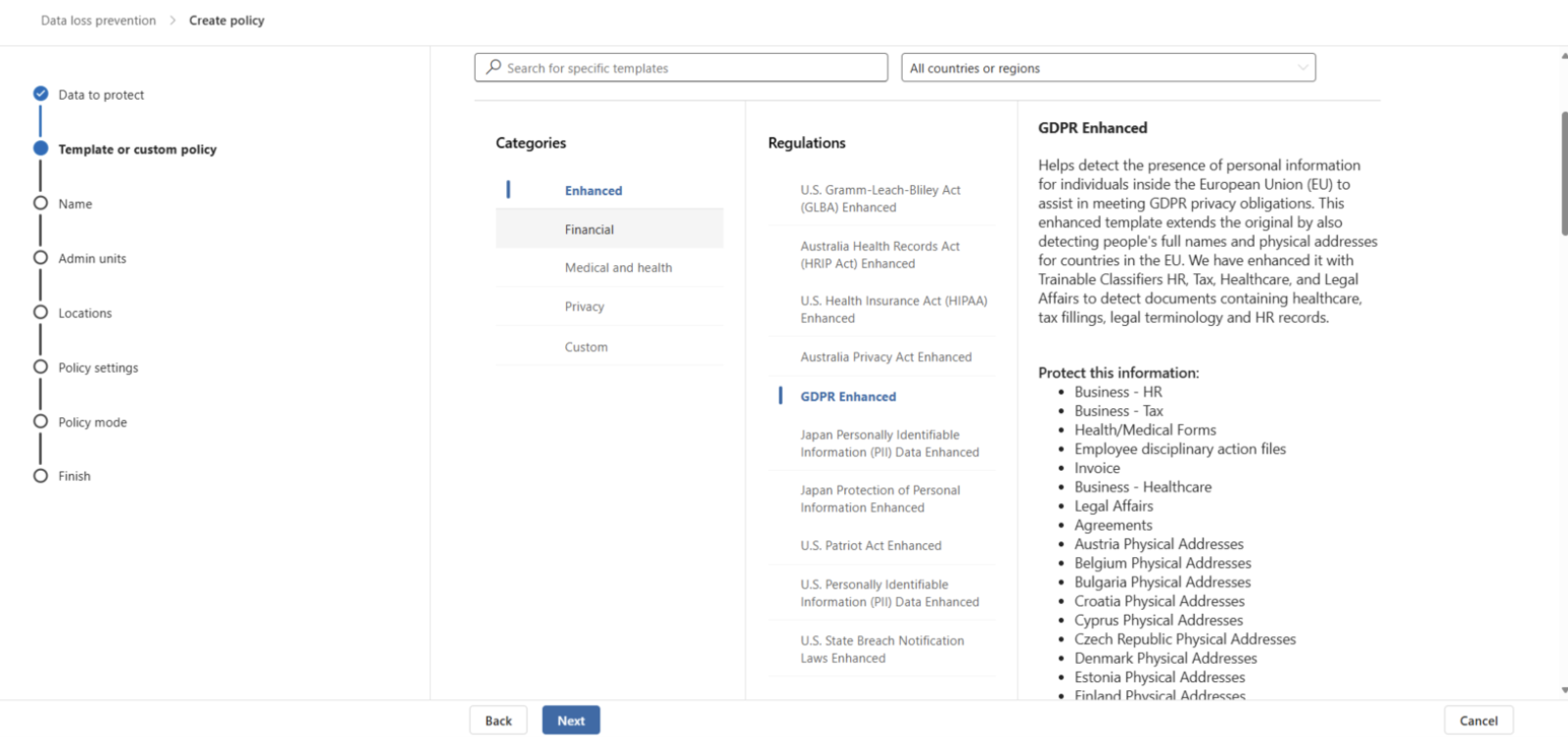Choose Japan Protection of Personal Information Enhanced
1568x744 pixels.
tap(881, 498)
